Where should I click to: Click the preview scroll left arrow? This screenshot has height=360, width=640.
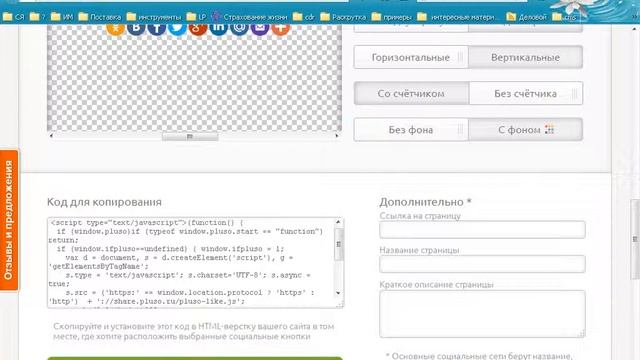[51, 136]
